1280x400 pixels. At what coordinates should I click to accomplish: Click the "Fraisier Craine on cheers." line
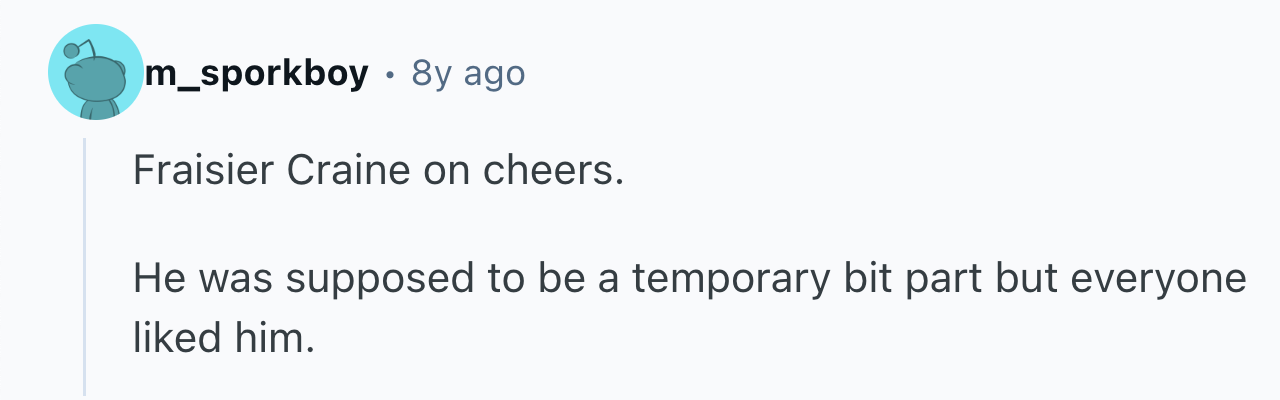[x=378, y=172]
